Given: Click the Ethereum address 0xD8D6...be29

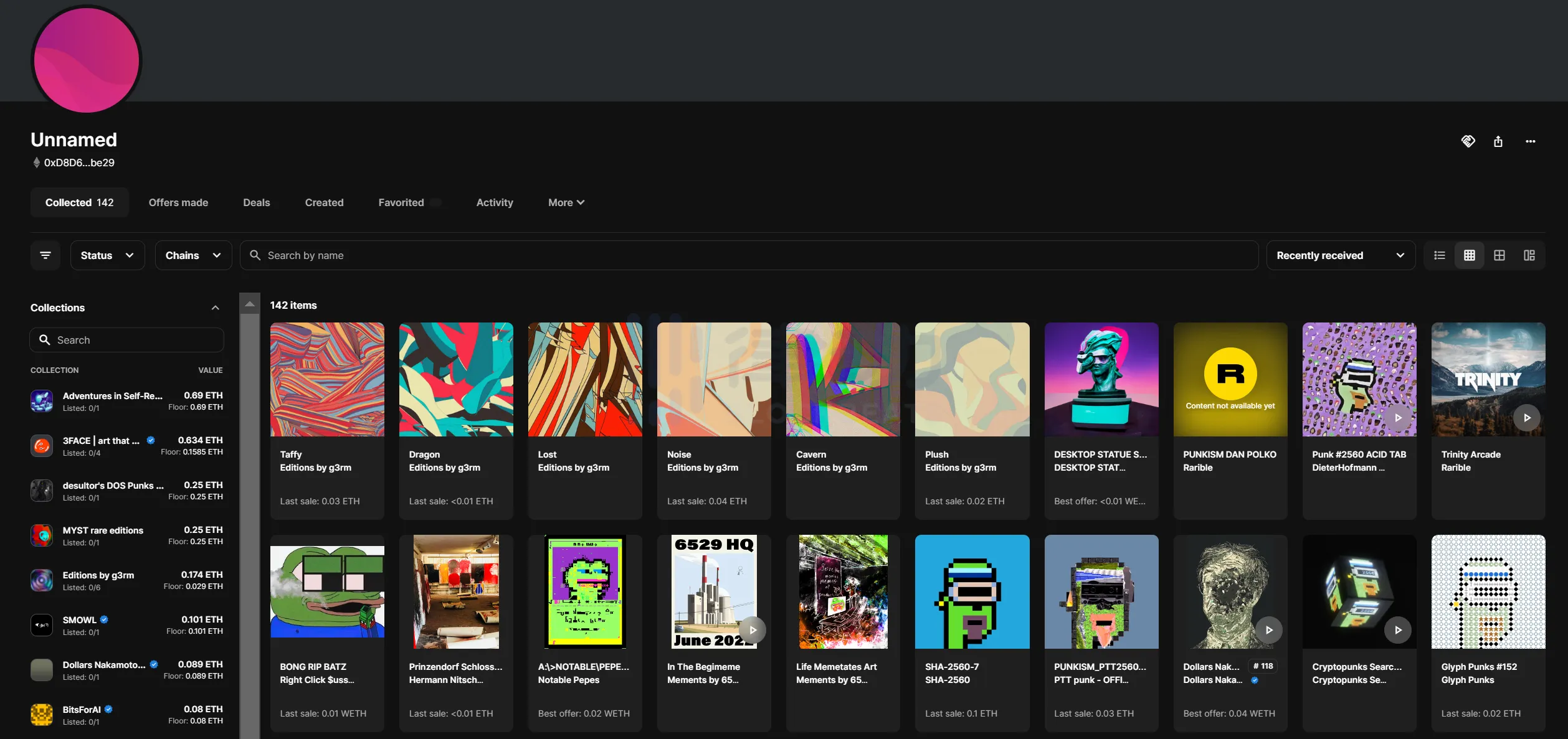Looking at the screenshot, I should point(79,162).
